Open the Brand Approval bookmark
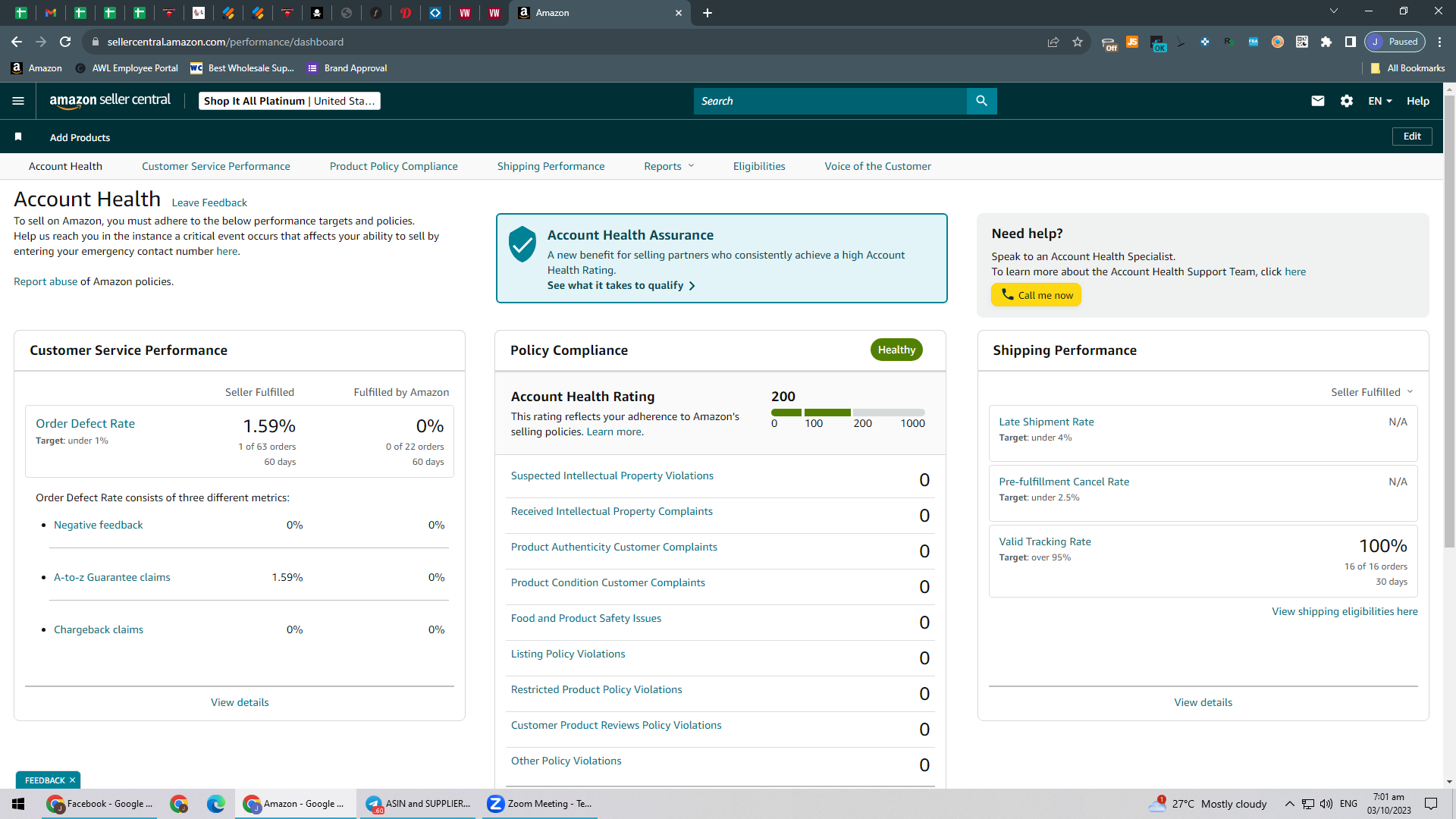This screenshot has height=819, width=1456. tap(347, 68)
